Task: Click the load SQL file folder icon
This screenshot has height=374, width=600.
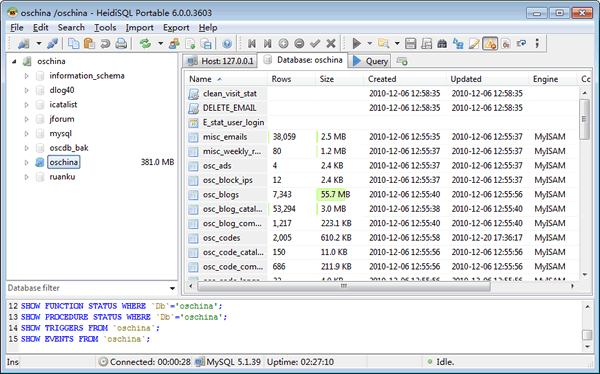Action: point(383,44)
